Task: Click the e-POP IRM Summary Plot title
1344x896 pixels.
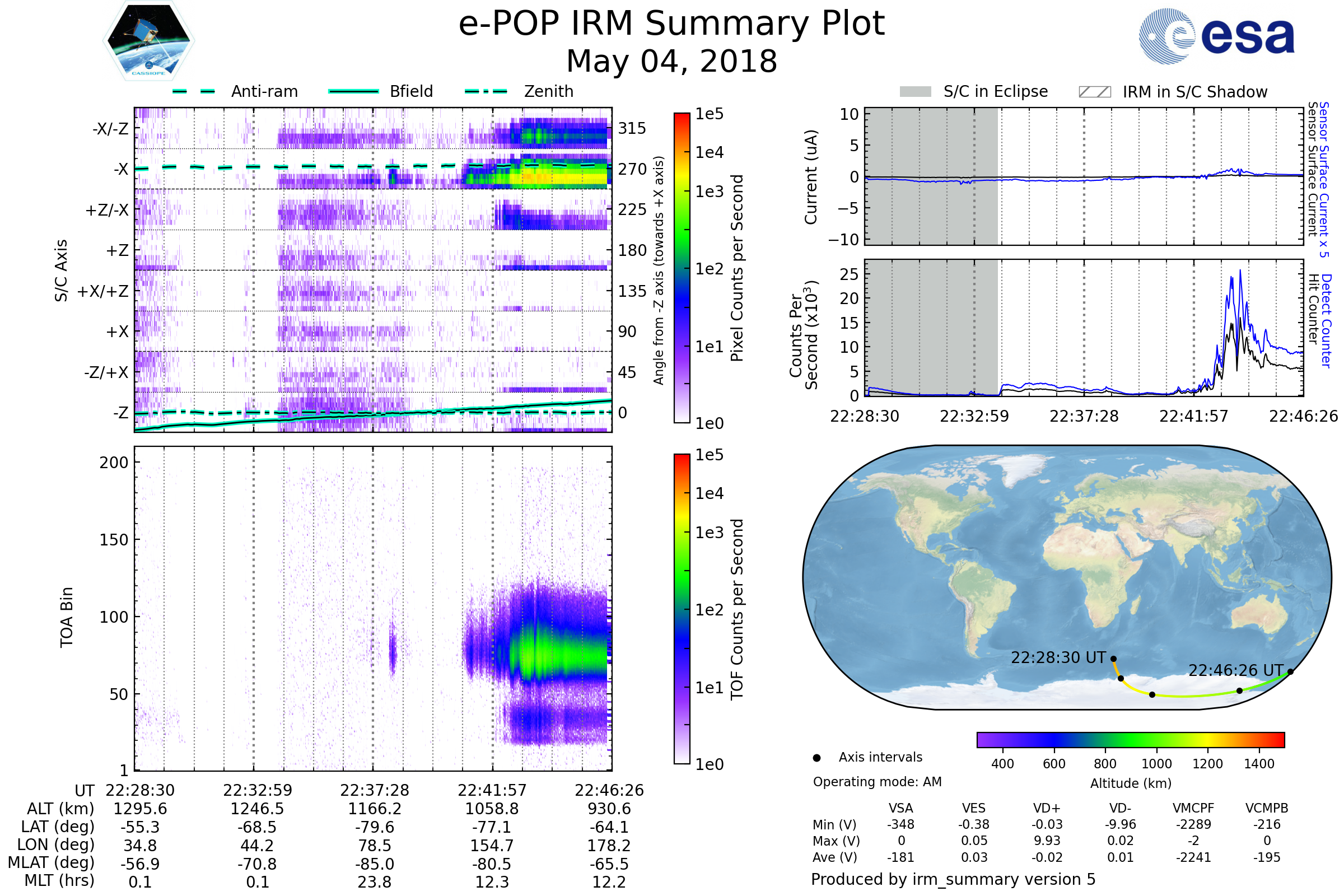Action: (671, 24)
